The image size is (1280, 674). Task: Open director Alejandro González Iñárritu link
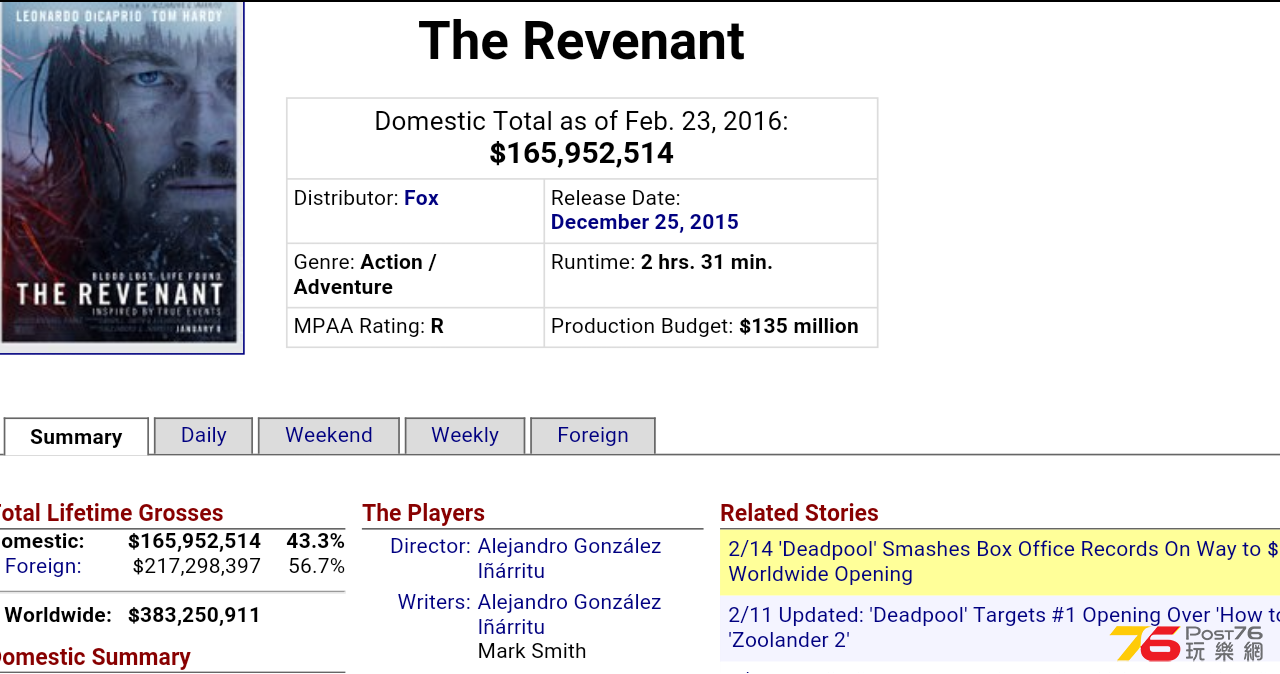click(569, 558)
